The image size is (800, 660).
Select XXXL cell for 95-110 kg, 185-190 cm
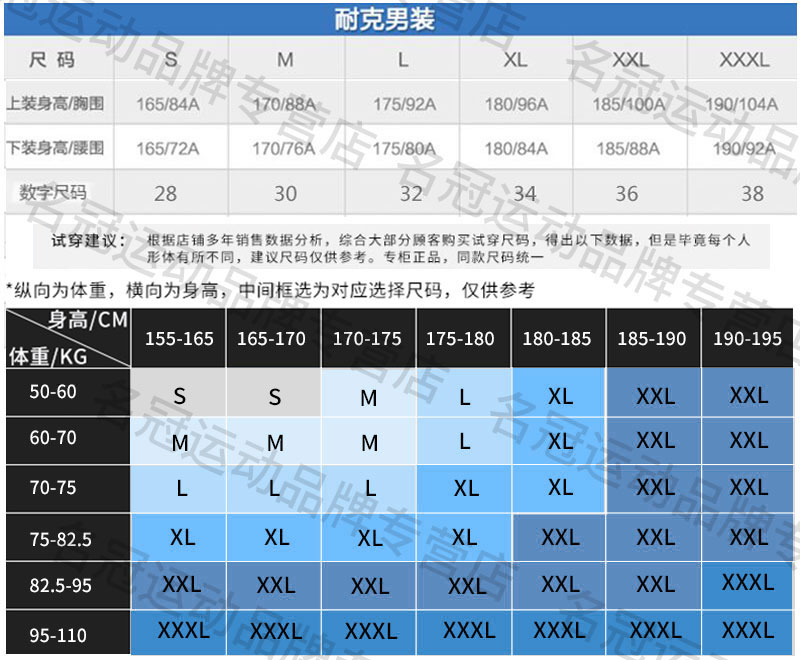pyautogui.click(x=654, y=632)
